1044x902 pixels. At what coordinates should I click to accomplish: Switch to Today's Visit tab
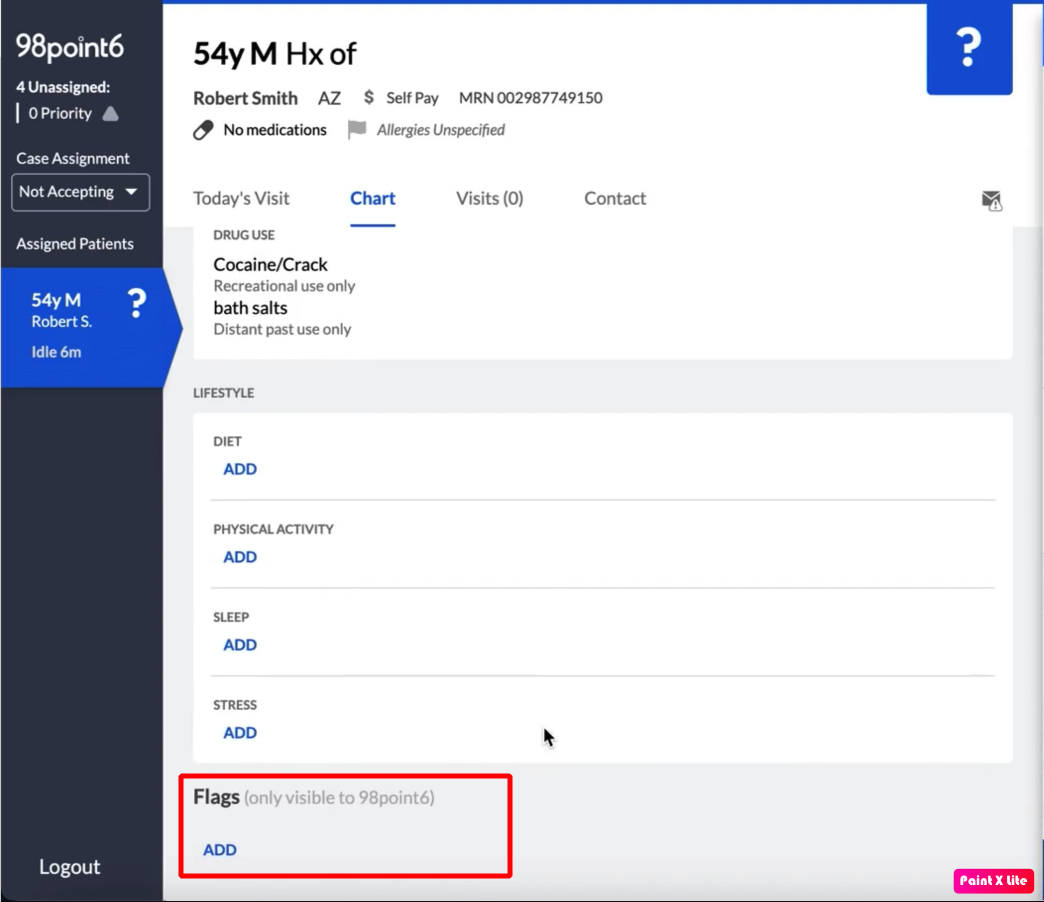(241, 198)
